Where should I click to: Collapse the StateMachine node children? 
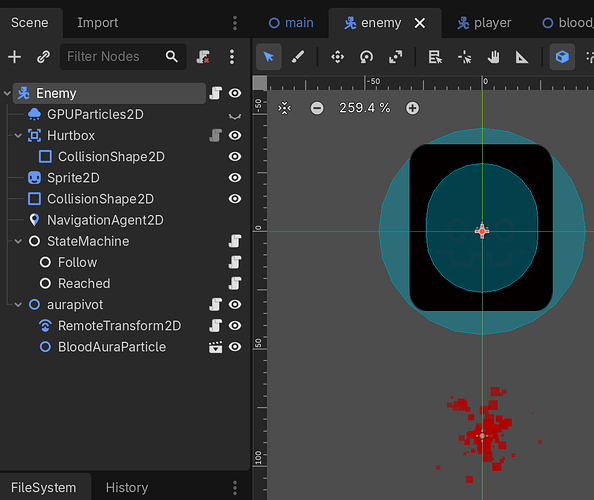click(18, 241)
